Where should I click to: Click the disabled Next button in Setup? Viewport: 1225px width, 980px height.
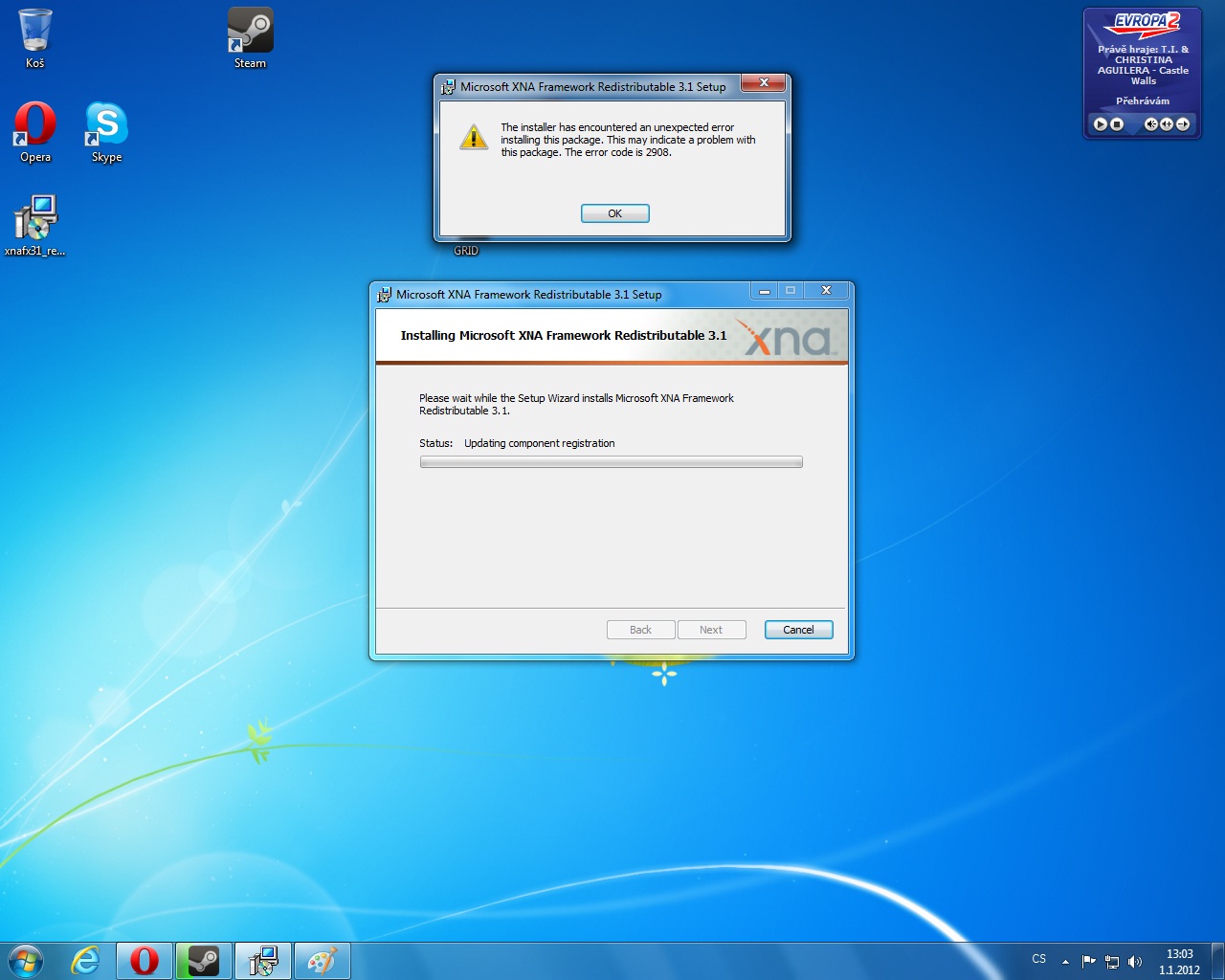(x=711, y=630)
